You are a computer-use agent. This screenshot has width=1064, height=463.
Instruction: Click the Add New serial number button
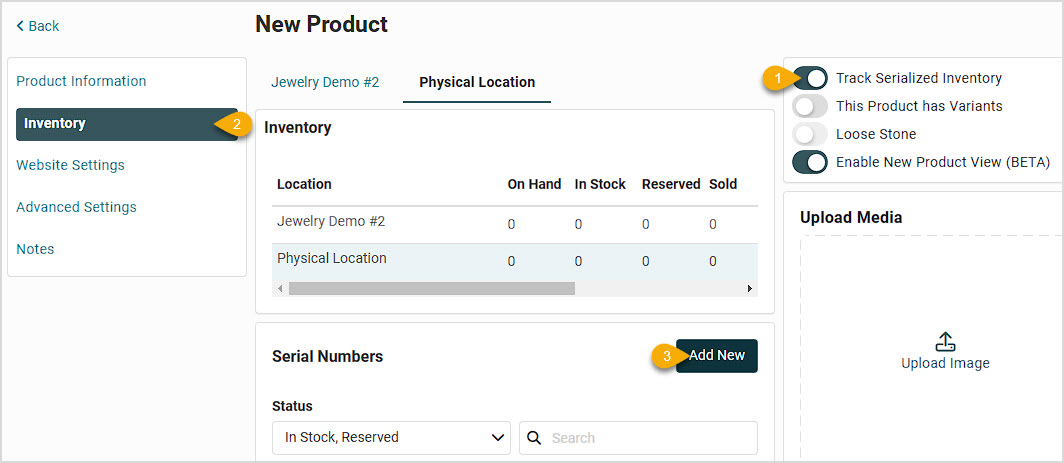717,356
